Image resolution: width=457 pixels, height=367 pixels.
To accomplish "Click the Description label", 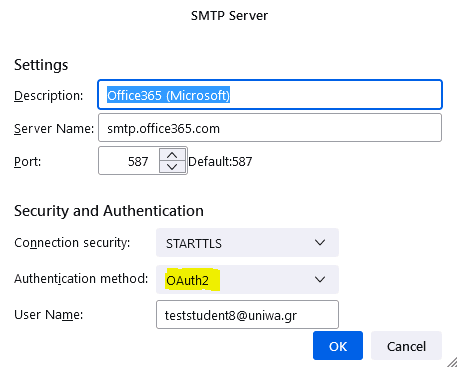I will point(49,96).
